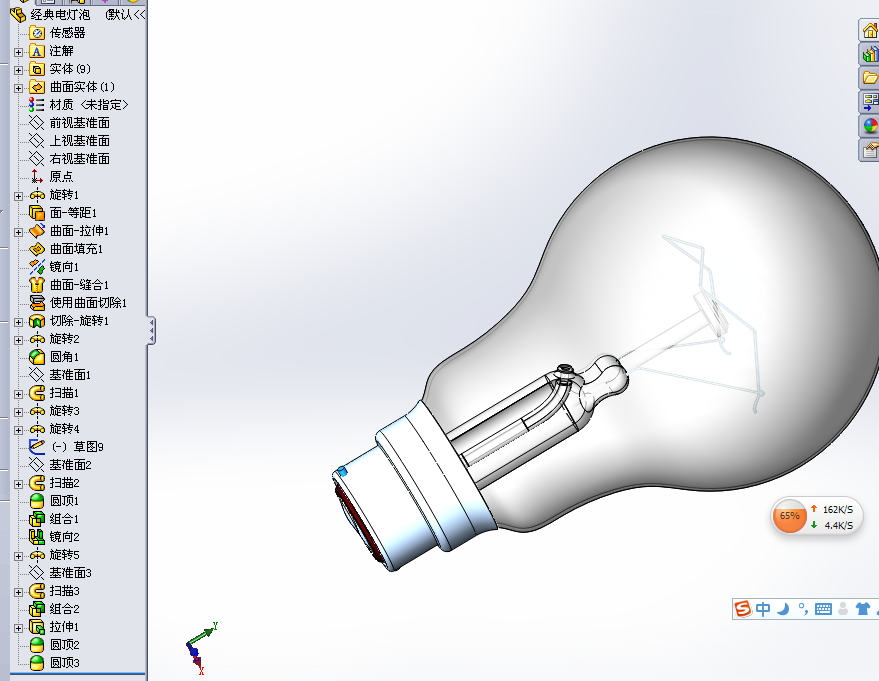
Task: Click the 曲面-缝合1 knit surface icon
Action: pyautogui.click(x=37, y=285)
